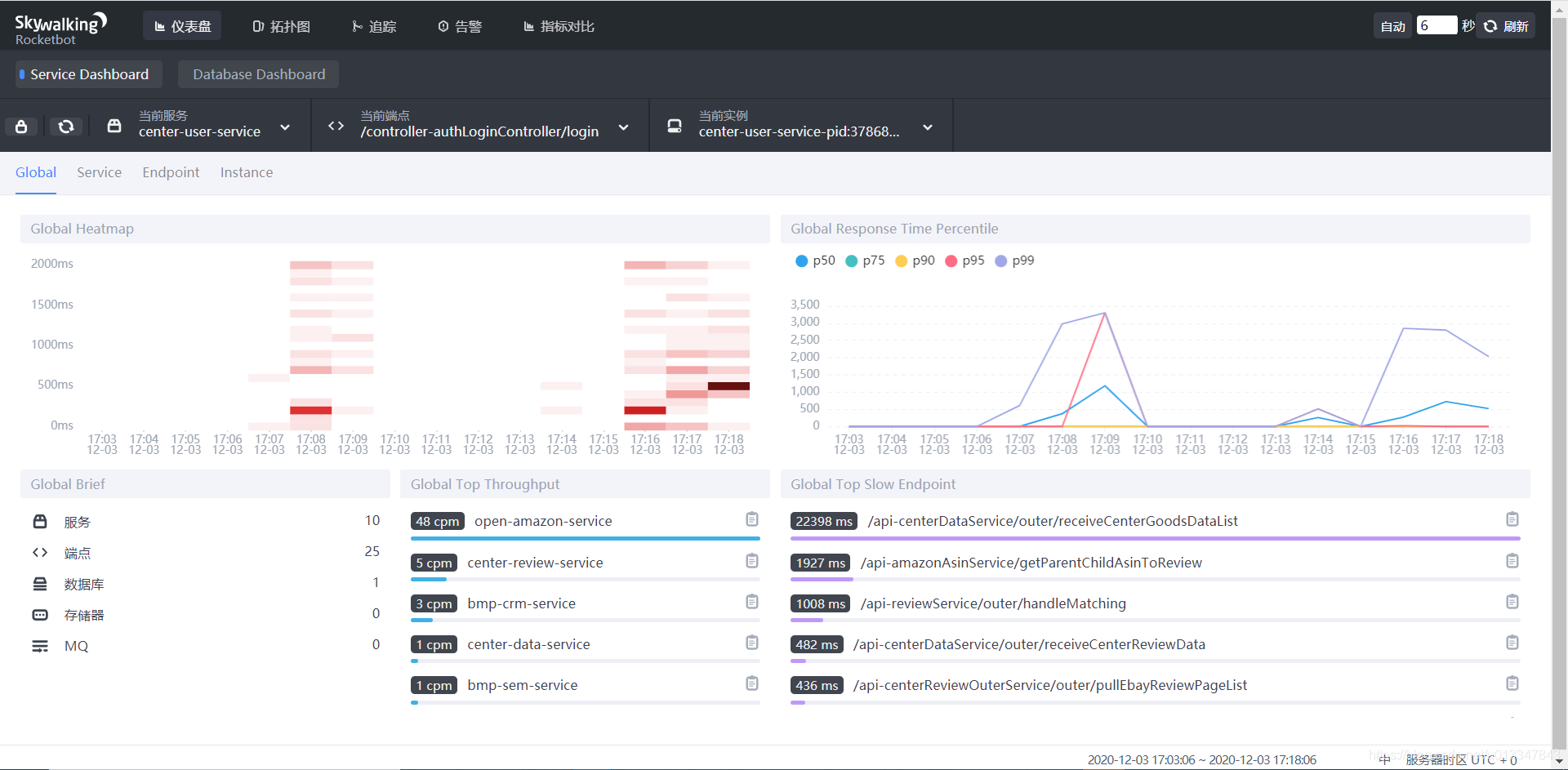Image resolution: width=1568 pixels, height=770 pixels.
Task: Select the Endpoint tab
Action: 171,172
